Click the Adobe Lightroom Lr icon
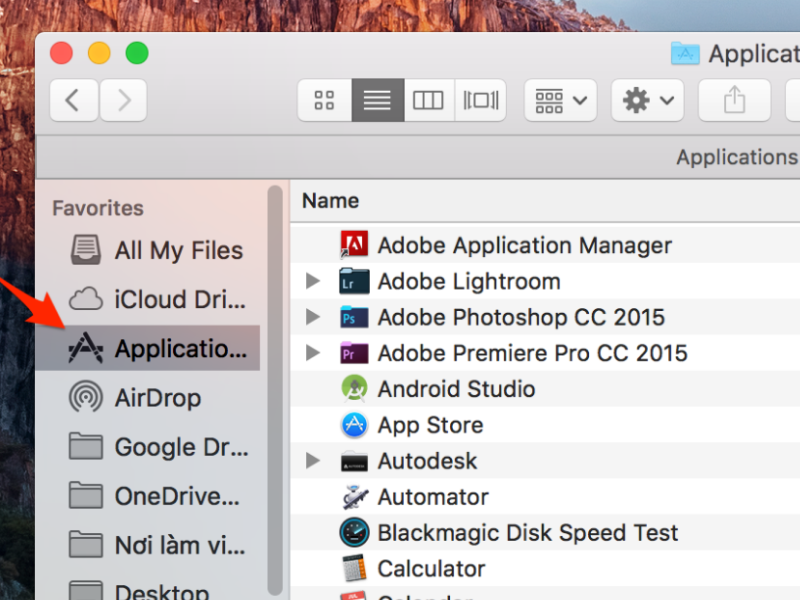This screenshot has height=600, width=800. pos(354,281)
